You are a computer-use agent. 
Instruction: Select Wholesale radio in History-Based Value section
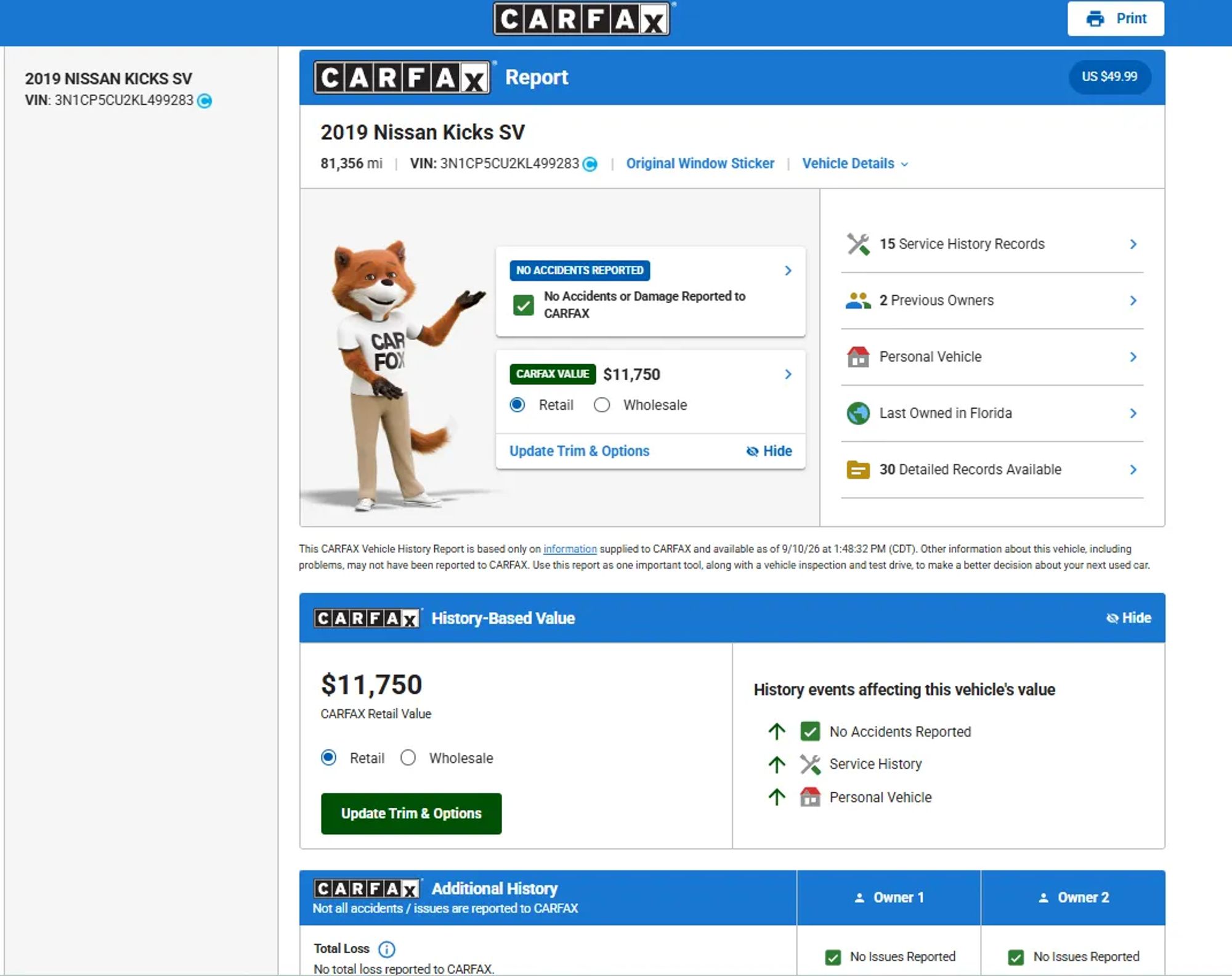(408, 758)
